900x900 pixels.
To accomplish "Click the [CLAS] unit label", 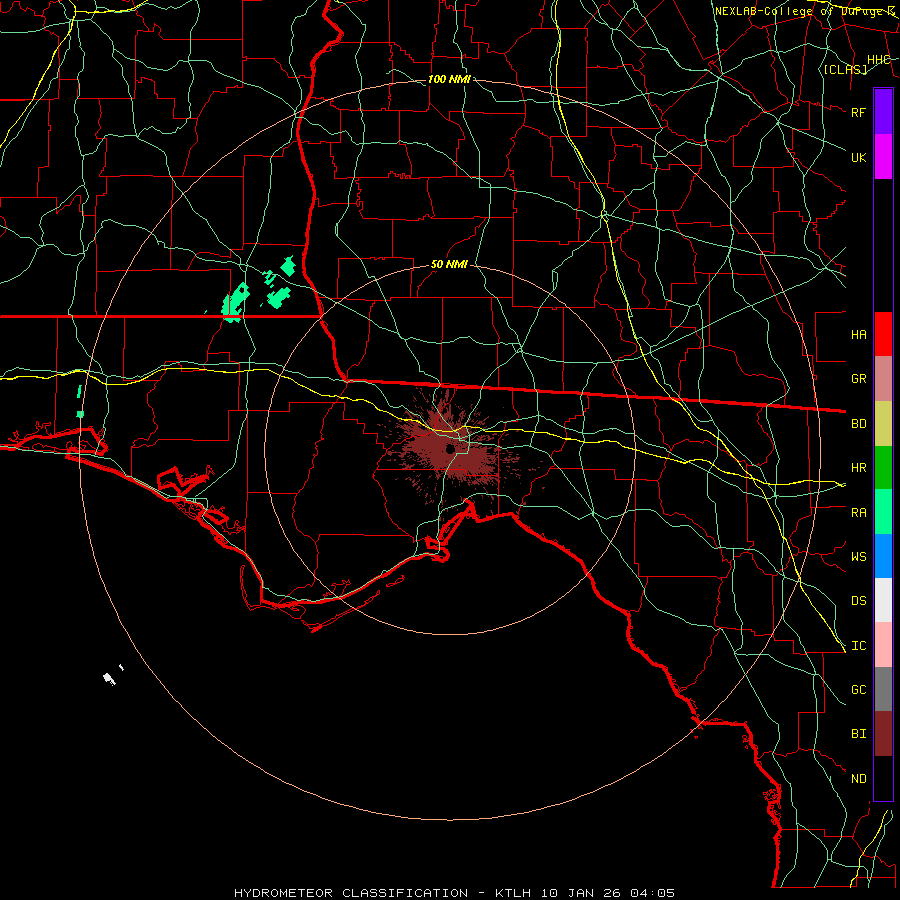I will coord(845,69).
